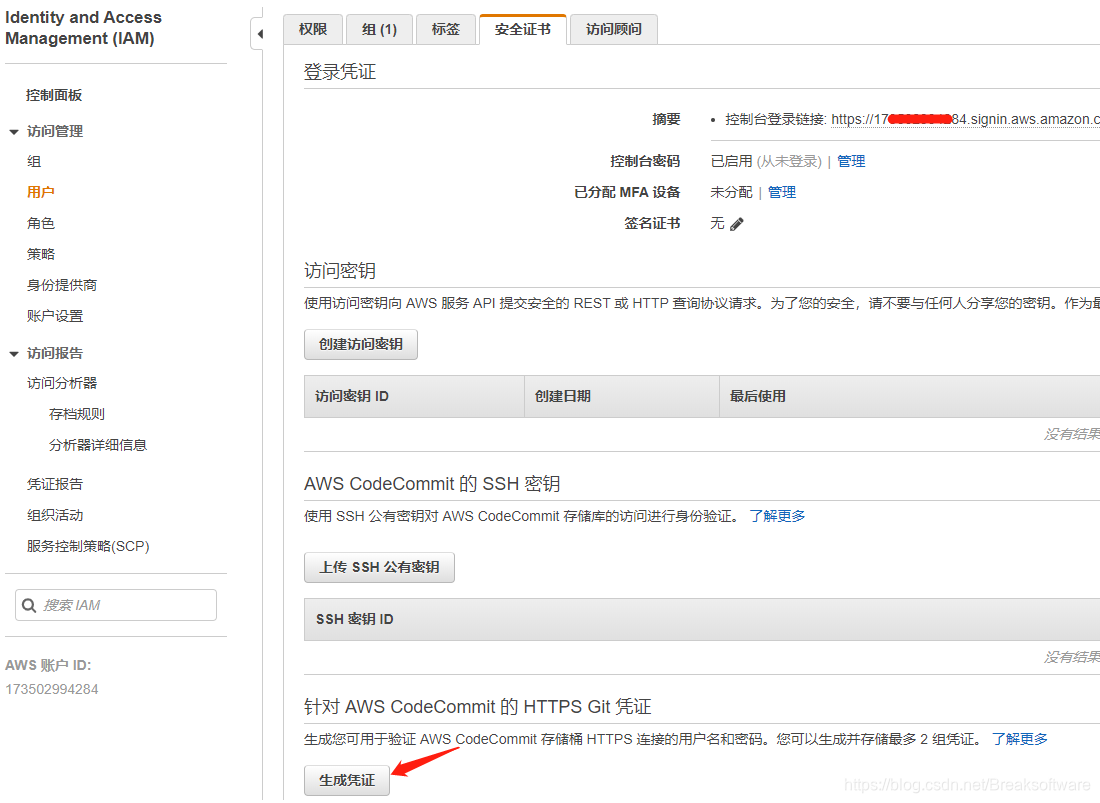Collapse the IAM sidebar with arrow handle
The image size is (1100, 803).
(x=259, y=34)
